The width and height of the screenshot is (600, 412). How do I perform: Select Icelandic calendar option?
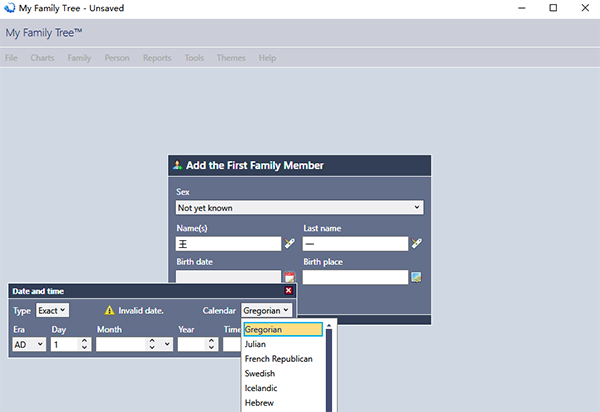pyautogui.click(x=283, y=388)
